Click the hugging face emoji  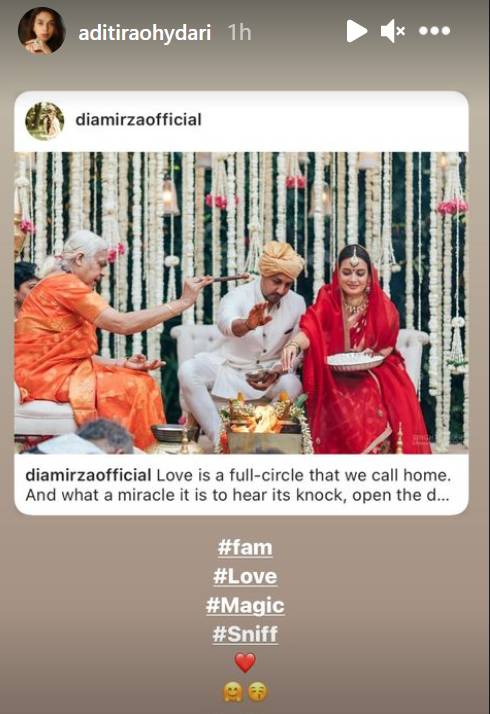coord(232,693)
